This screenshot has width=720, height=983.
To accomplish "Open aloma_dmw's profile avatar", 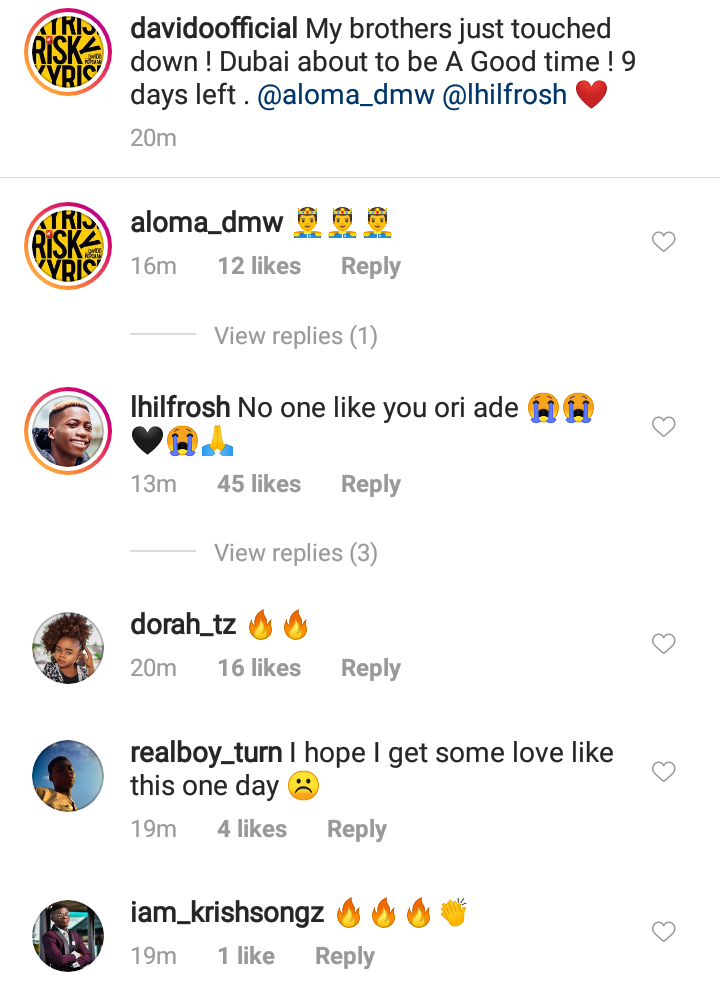I will coord(68,246).
